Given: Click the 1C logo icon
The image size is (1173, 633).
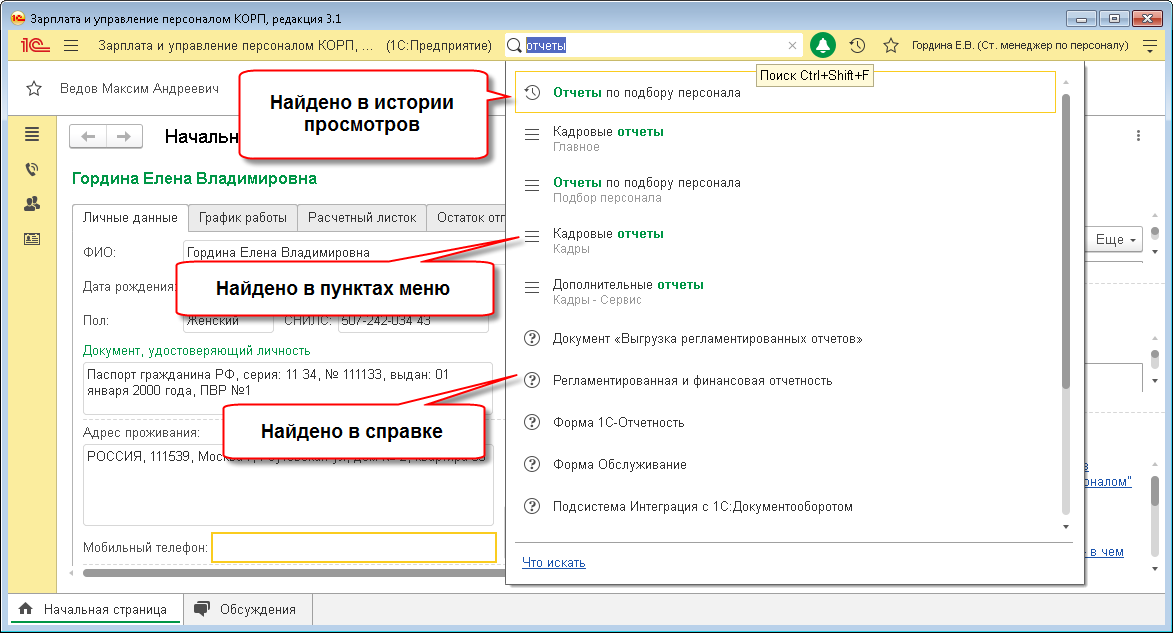Looking at the screenshot, I should click(x=35, y=46).
